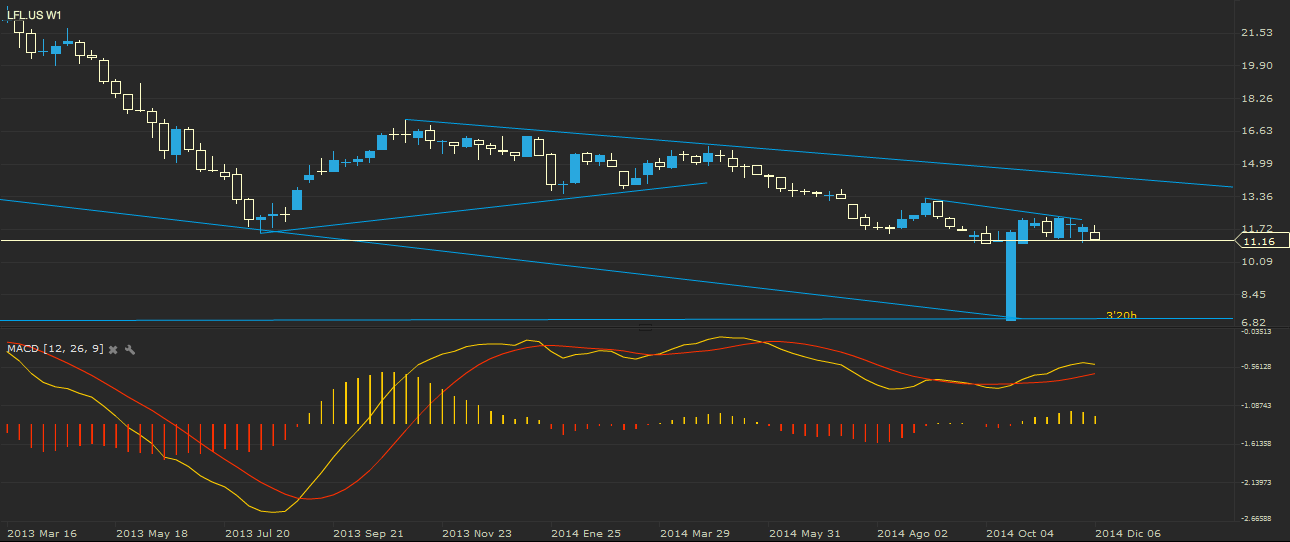This screenshot has height=542, width=1290.
Task: Click the 2014 Ene 25 date label
Action: pyautogui.click(x=585, y=533)
